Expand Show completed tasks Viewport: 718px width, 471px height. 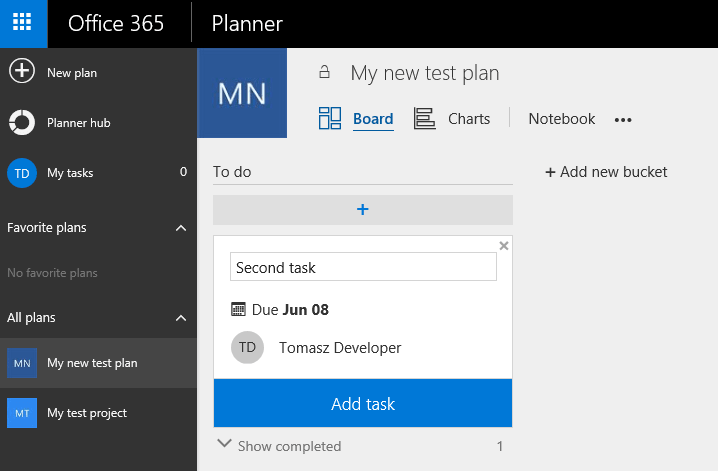224,443
